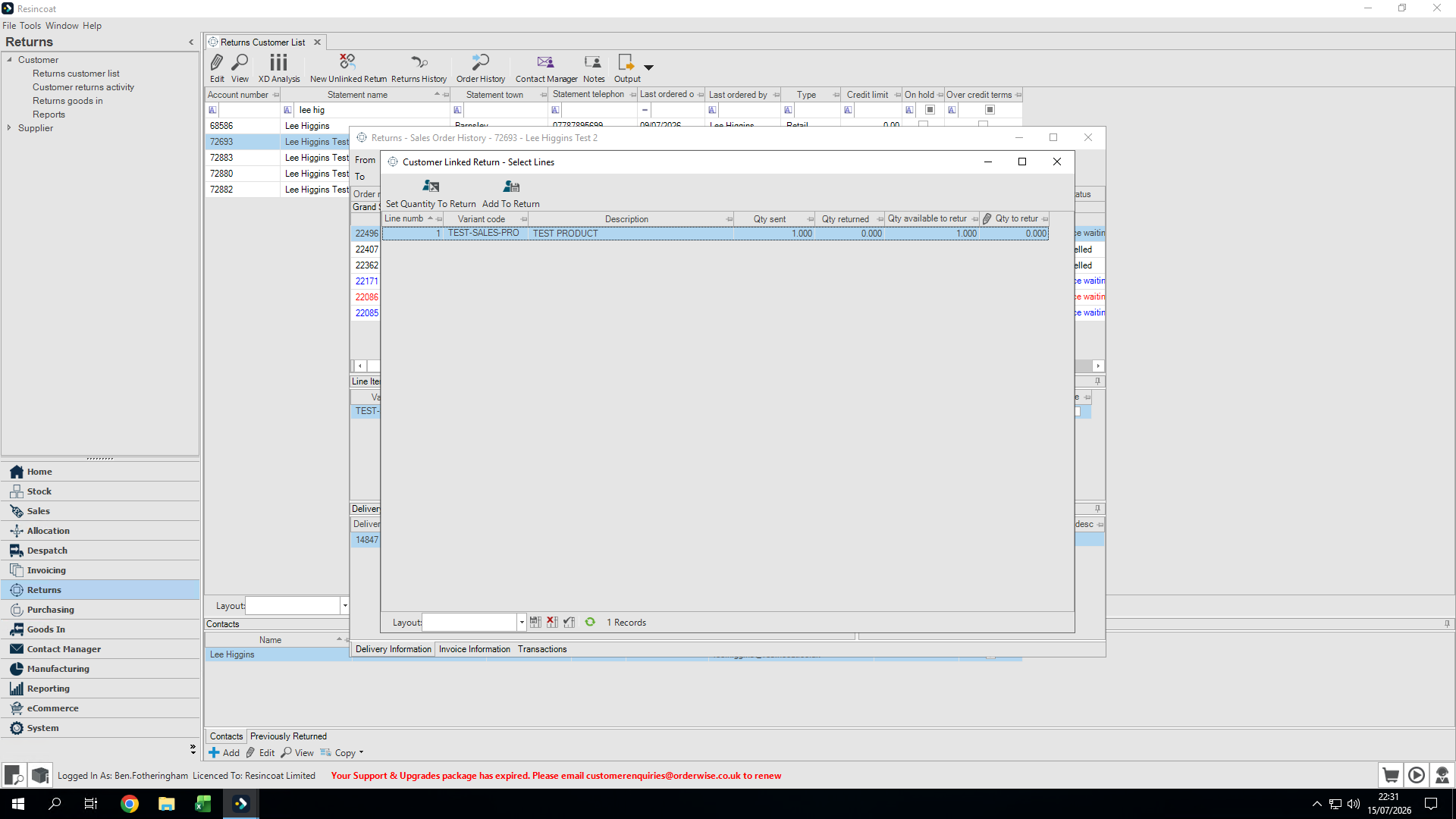The width and height of the screenshot is (1456, 819).
Task: Click save layout icon in Select Lines footer
Action: coord(535,623)
